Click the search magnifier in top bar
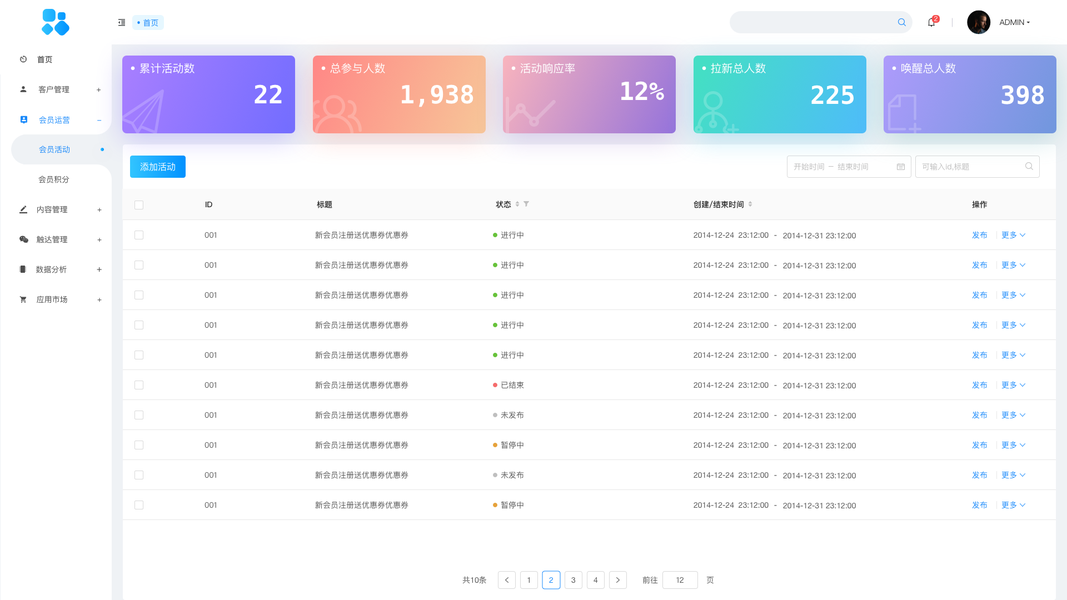Image resolution: width=1067 pixels, height=600 pixels. click(902, 22)
